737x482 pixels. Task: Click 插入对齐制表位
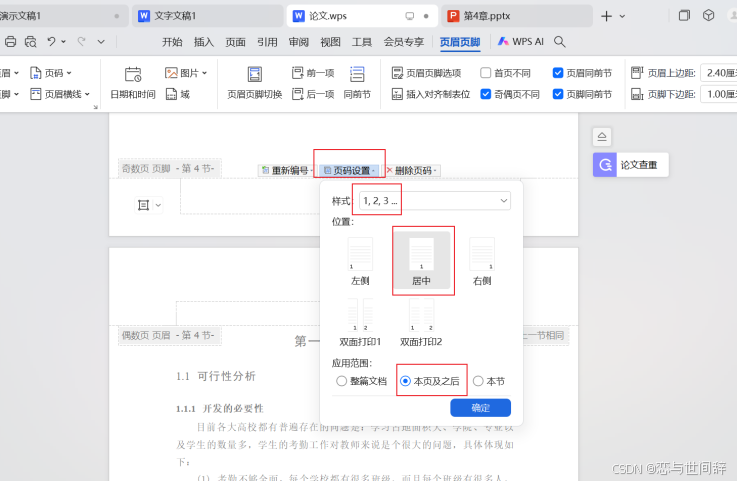coord(431,94)
